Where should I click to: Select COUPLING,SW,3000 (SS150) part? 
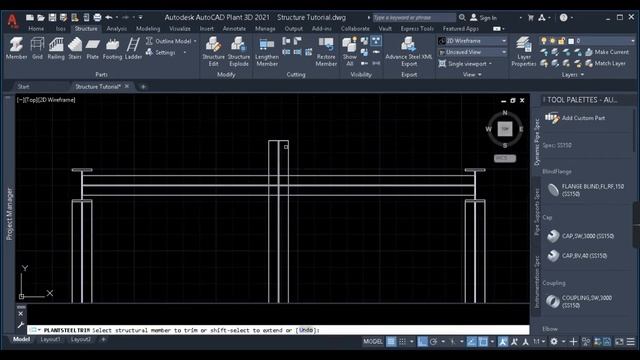580,301
